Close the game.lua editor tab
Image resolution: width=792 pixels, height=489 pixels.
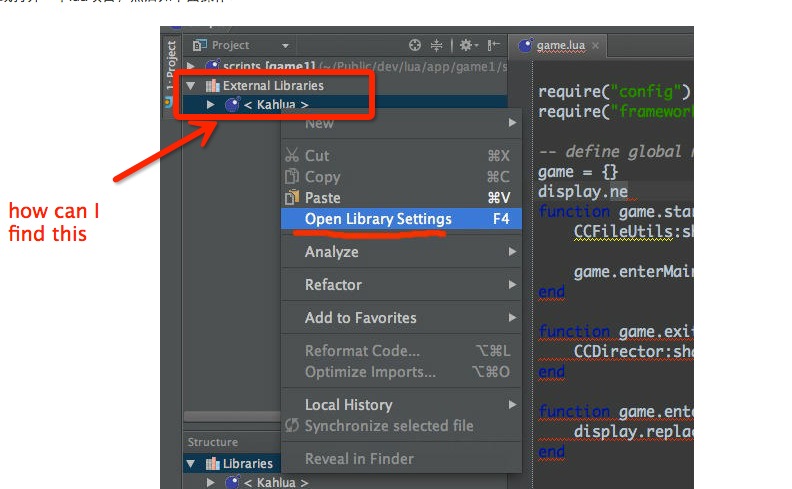pyautogui.click(x=596, y=45)
